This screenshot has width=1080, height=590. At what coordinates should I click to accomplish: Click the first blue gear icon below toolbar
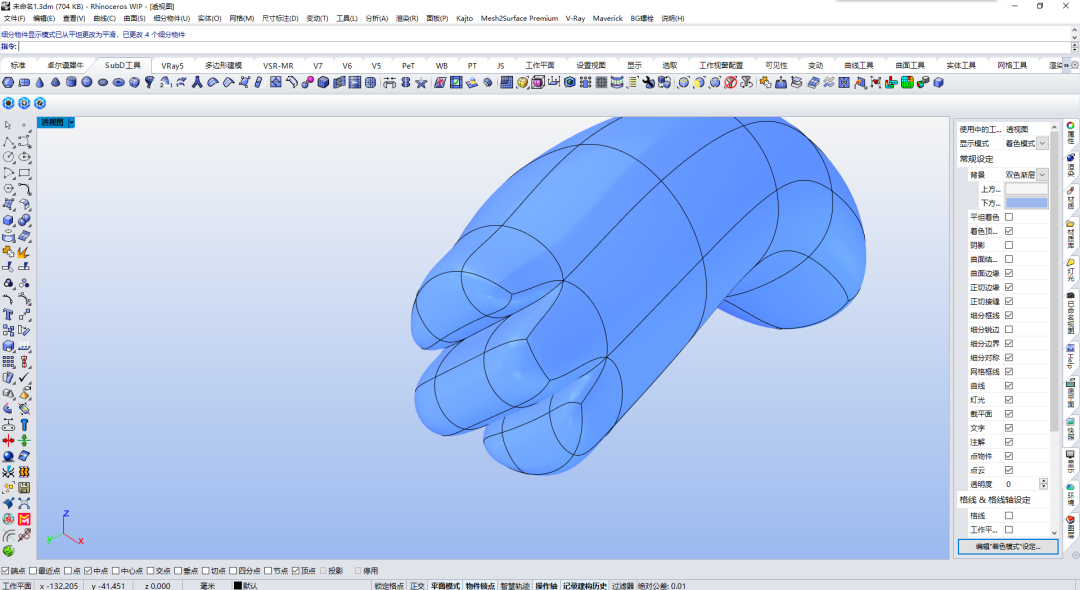8,103
